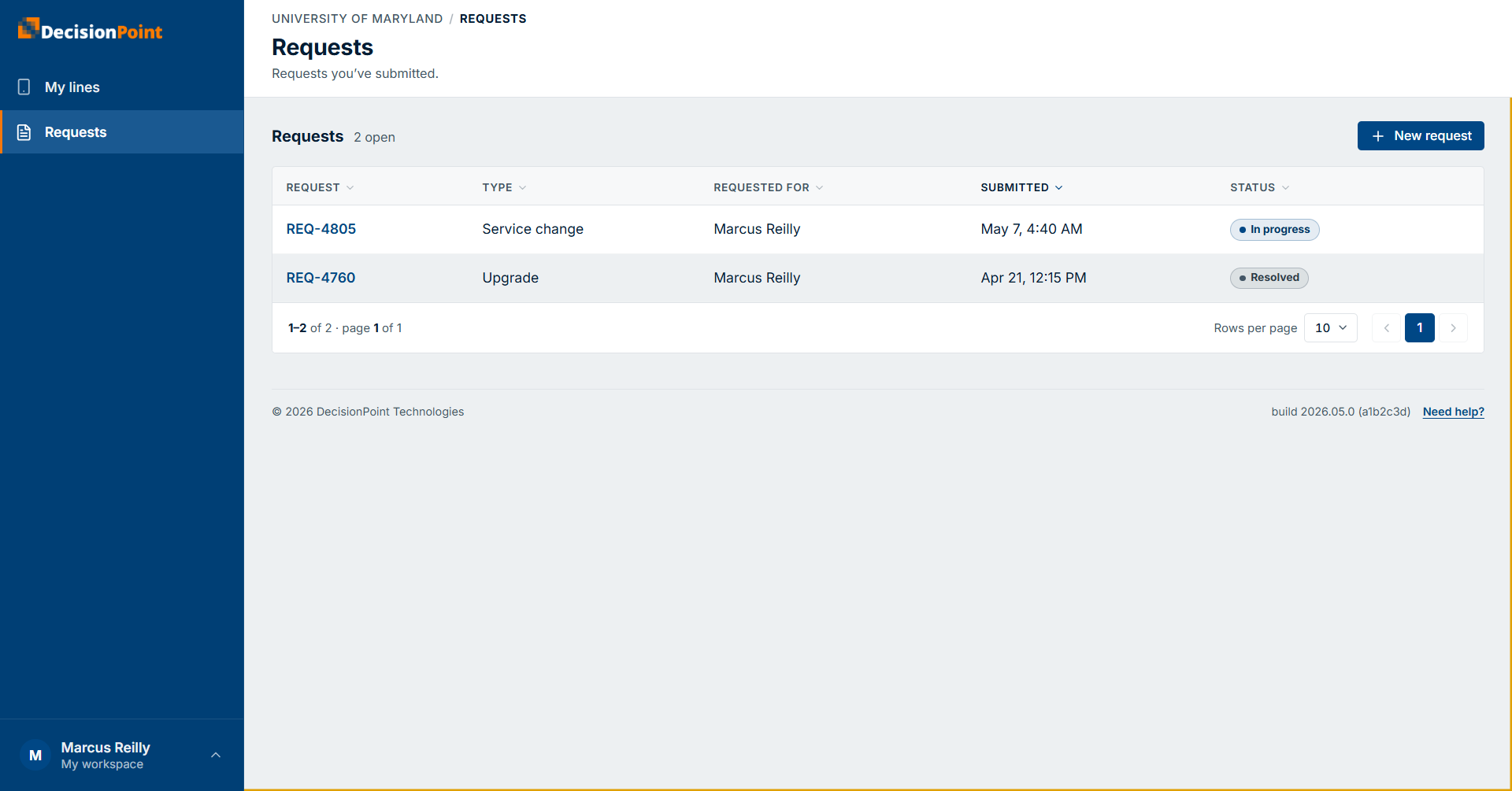The height and width of the screenshot is (791, 1512).
Task: Open request REQ-4805
Action: pyautogui.click(x=321, y=229)
